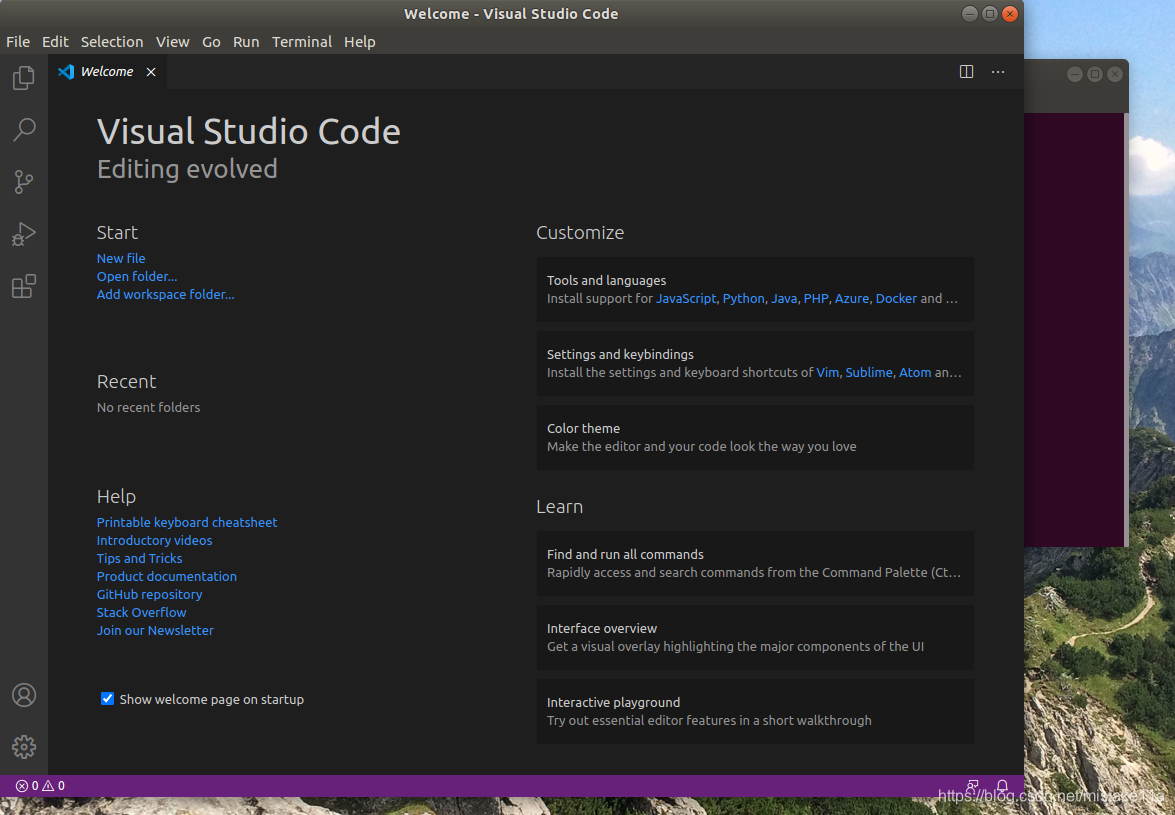Screen dimensions: 1175x815
Task: Open the Go menu
Action: click(x=211, y=42)
